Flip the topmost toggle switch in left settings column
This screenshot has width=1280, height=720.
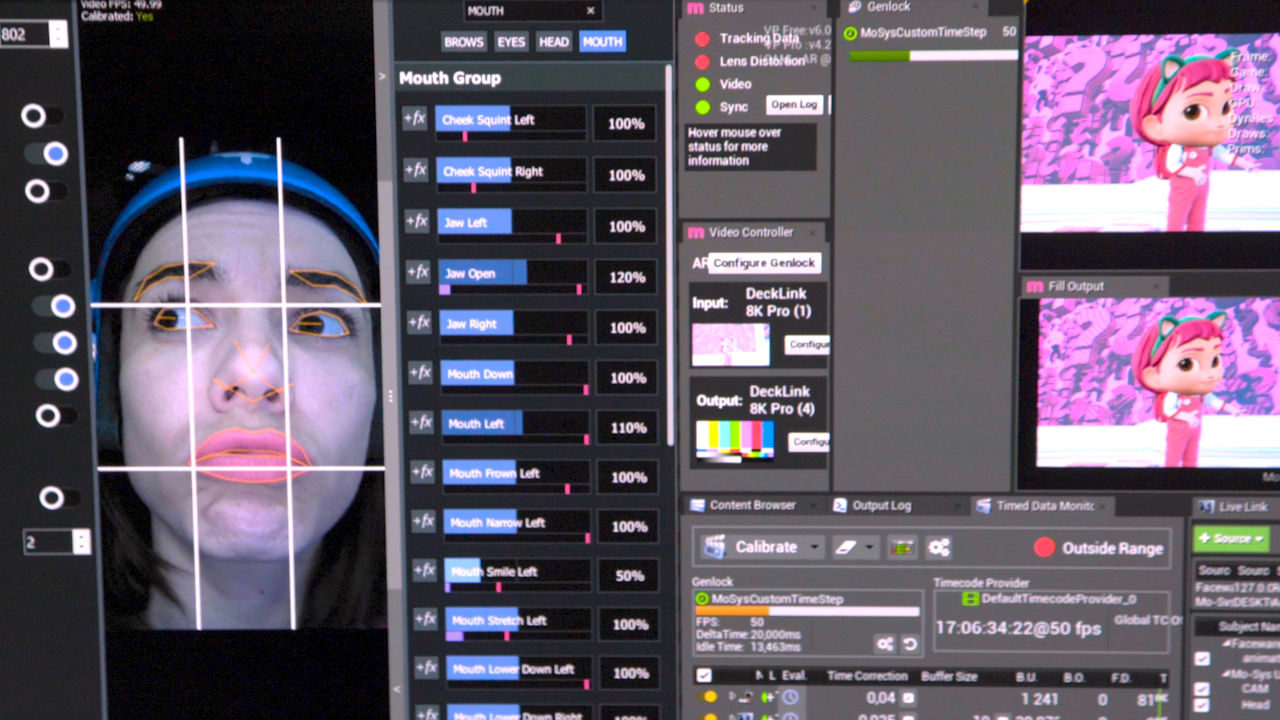pos(43,116)
